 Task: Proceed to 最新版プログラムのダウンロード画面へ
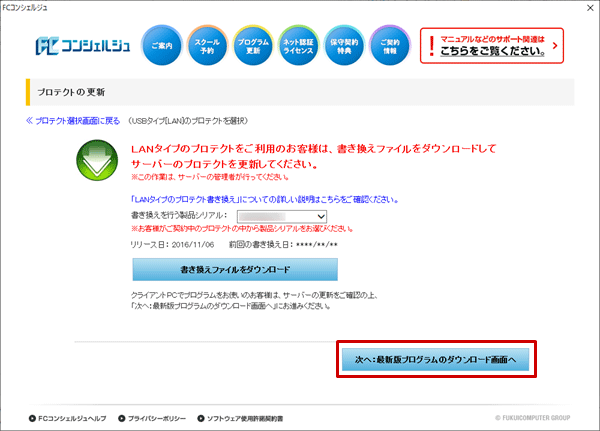tap(434, 359)
